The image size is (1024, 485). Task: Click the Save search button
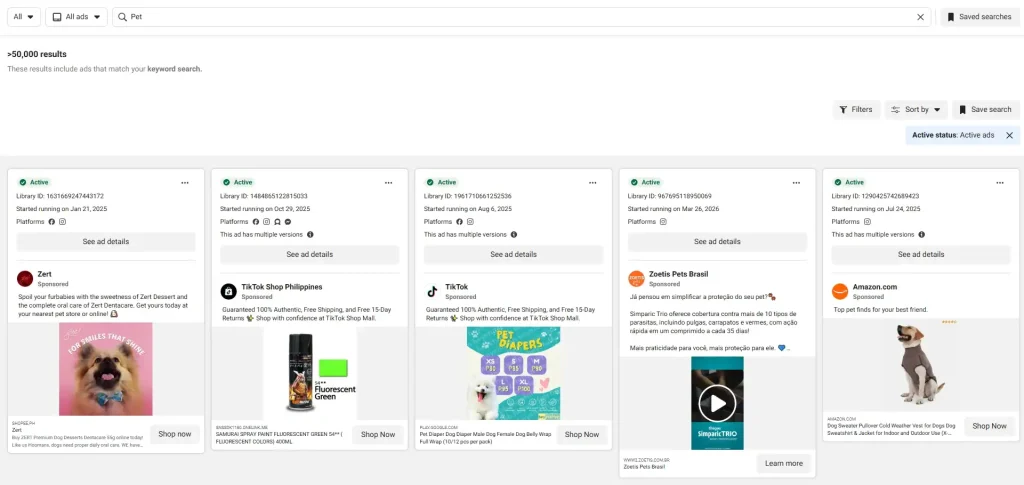pyautogui.click(x=985, y=110)
